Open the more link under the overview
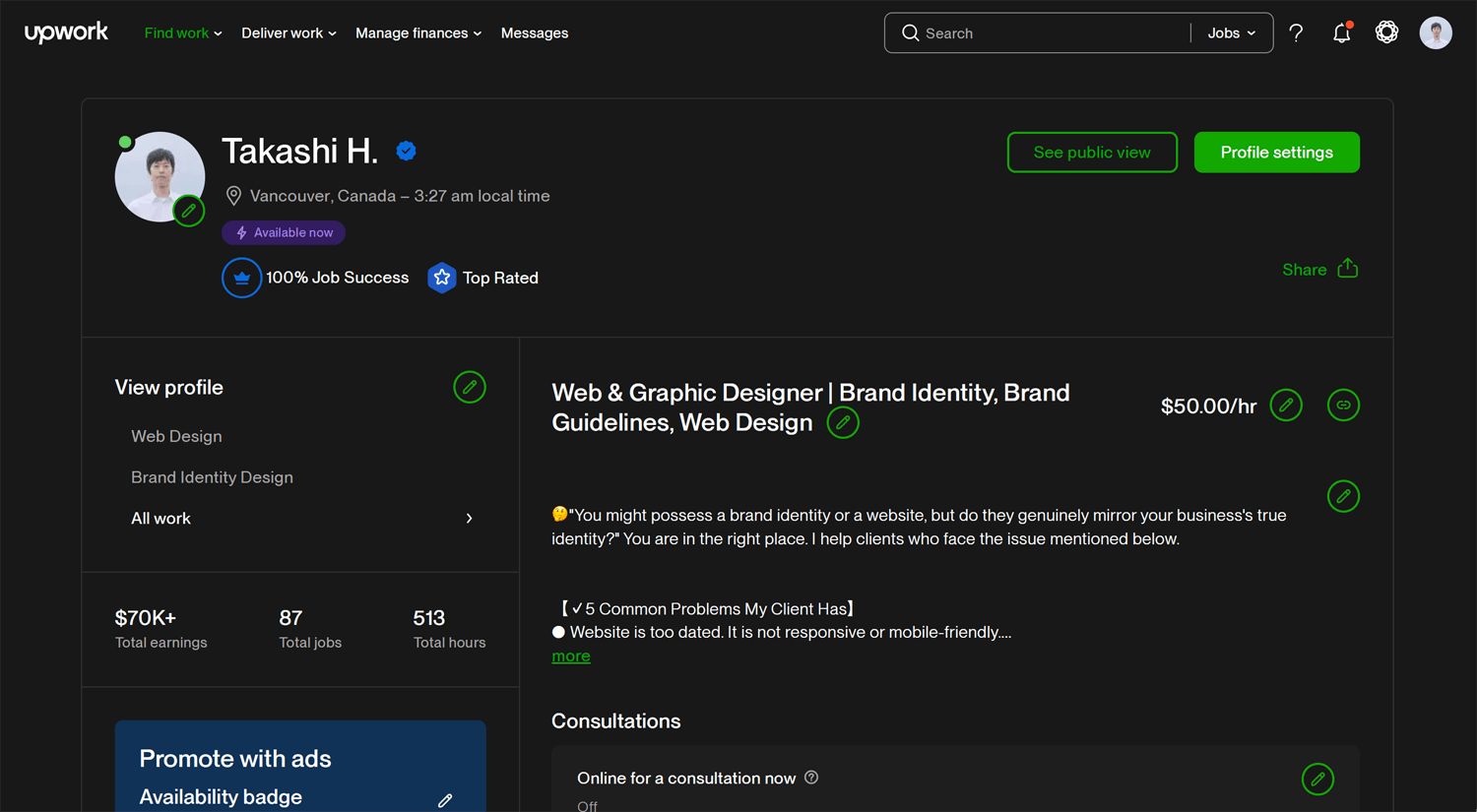1477x812 pixels. pos(570,656)
